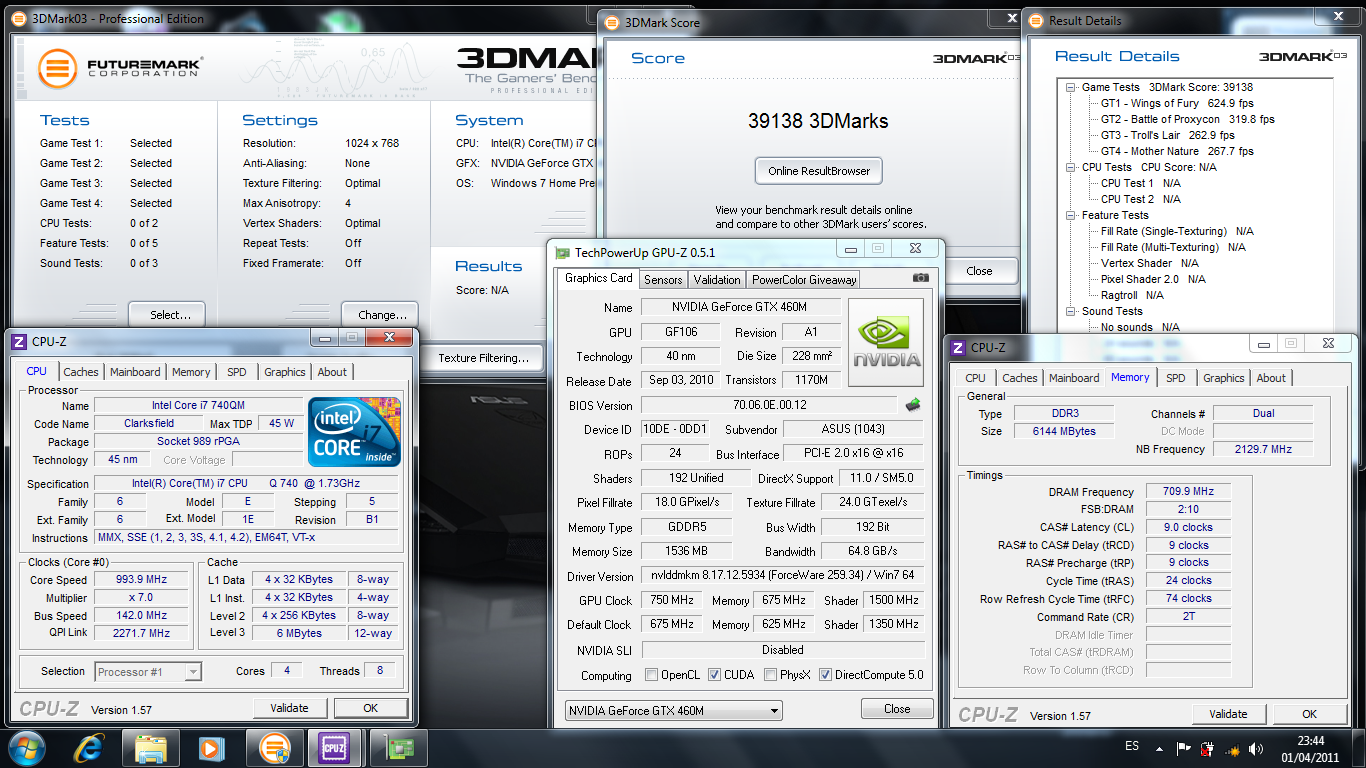Click the Texture Filtering... button
Screen dimensions: 1366x768
[484, 358]
